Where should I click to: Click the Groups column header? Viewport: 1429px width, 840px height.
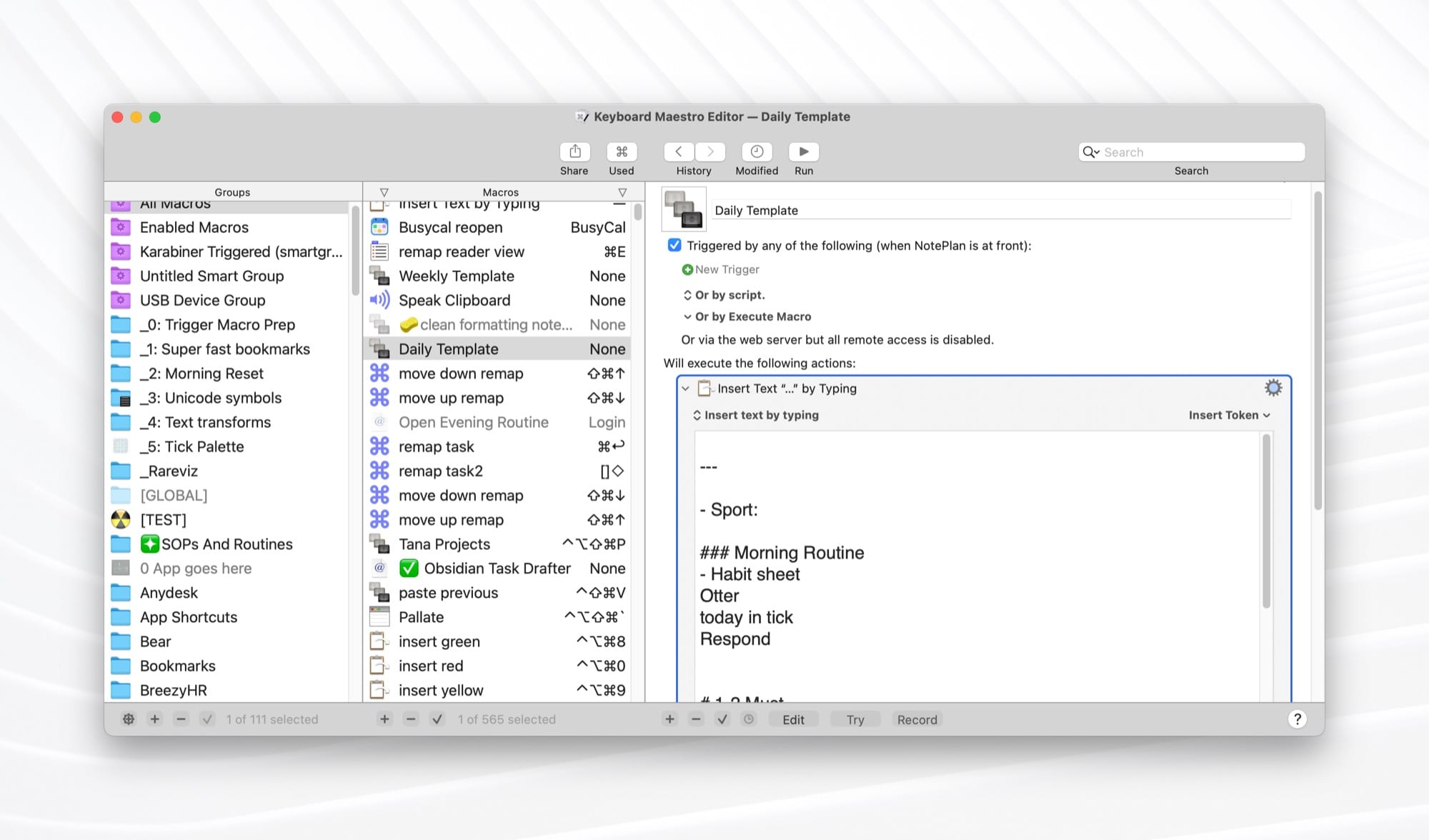coord(233,192)
